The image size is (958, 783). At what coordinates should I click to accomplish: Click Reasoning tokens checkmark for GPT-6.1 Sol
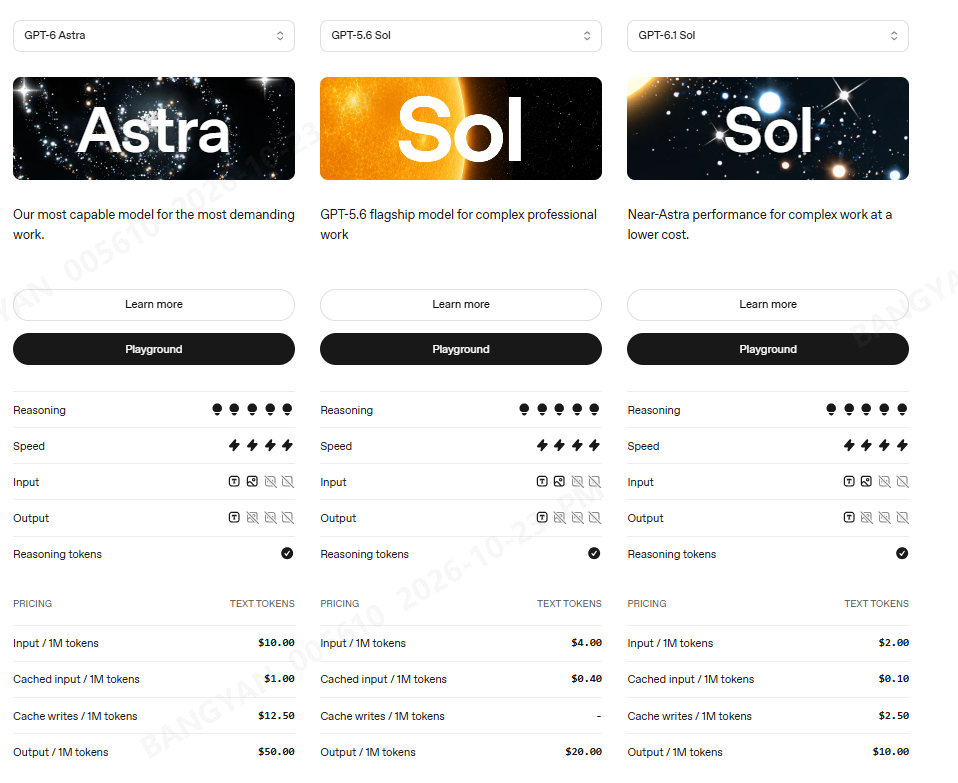click(902, 553)
